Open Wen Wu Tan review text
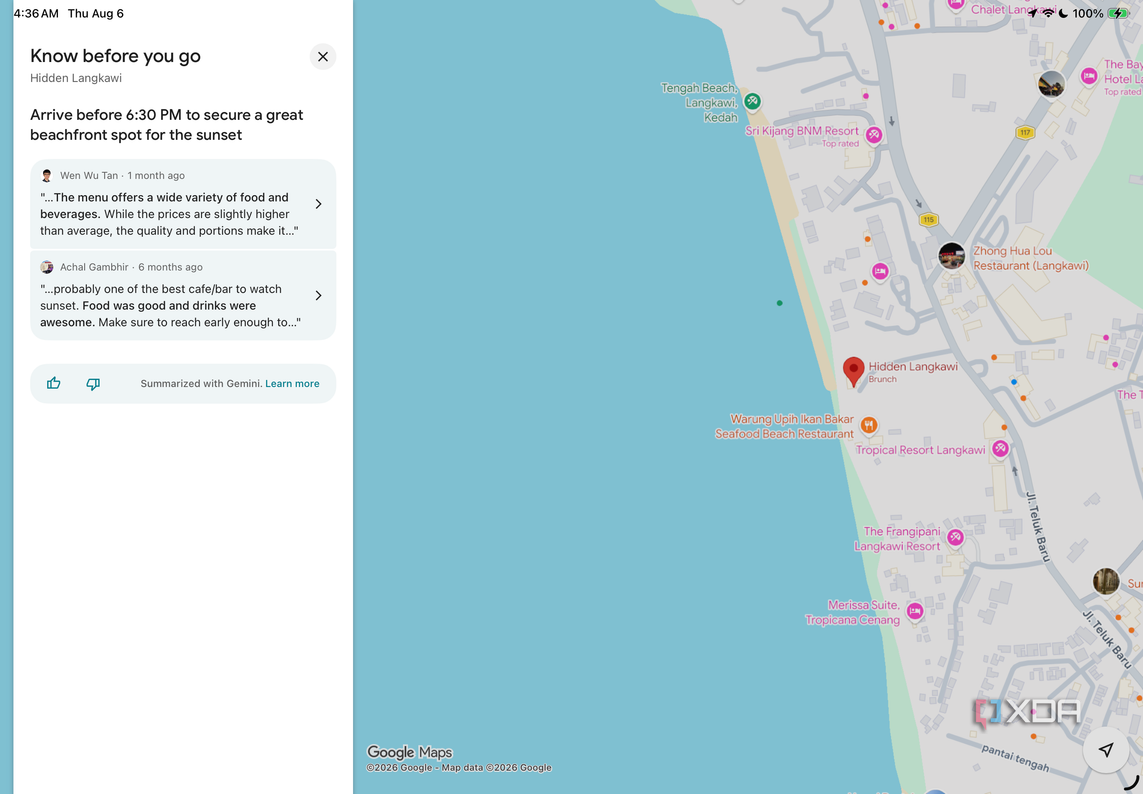This screenshot has width=1143, height=794. click(x=168, y=214)
